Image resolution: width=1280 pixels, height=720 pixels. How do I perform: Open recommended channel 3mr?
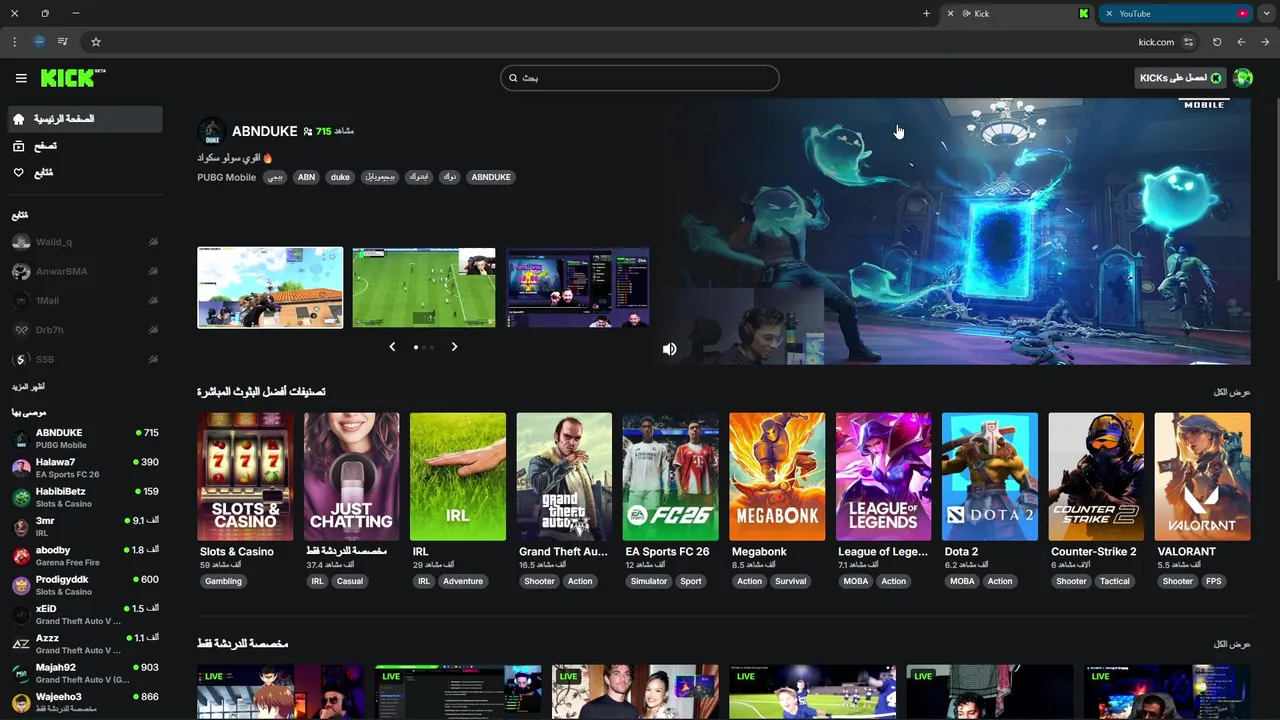pos(85,526)
